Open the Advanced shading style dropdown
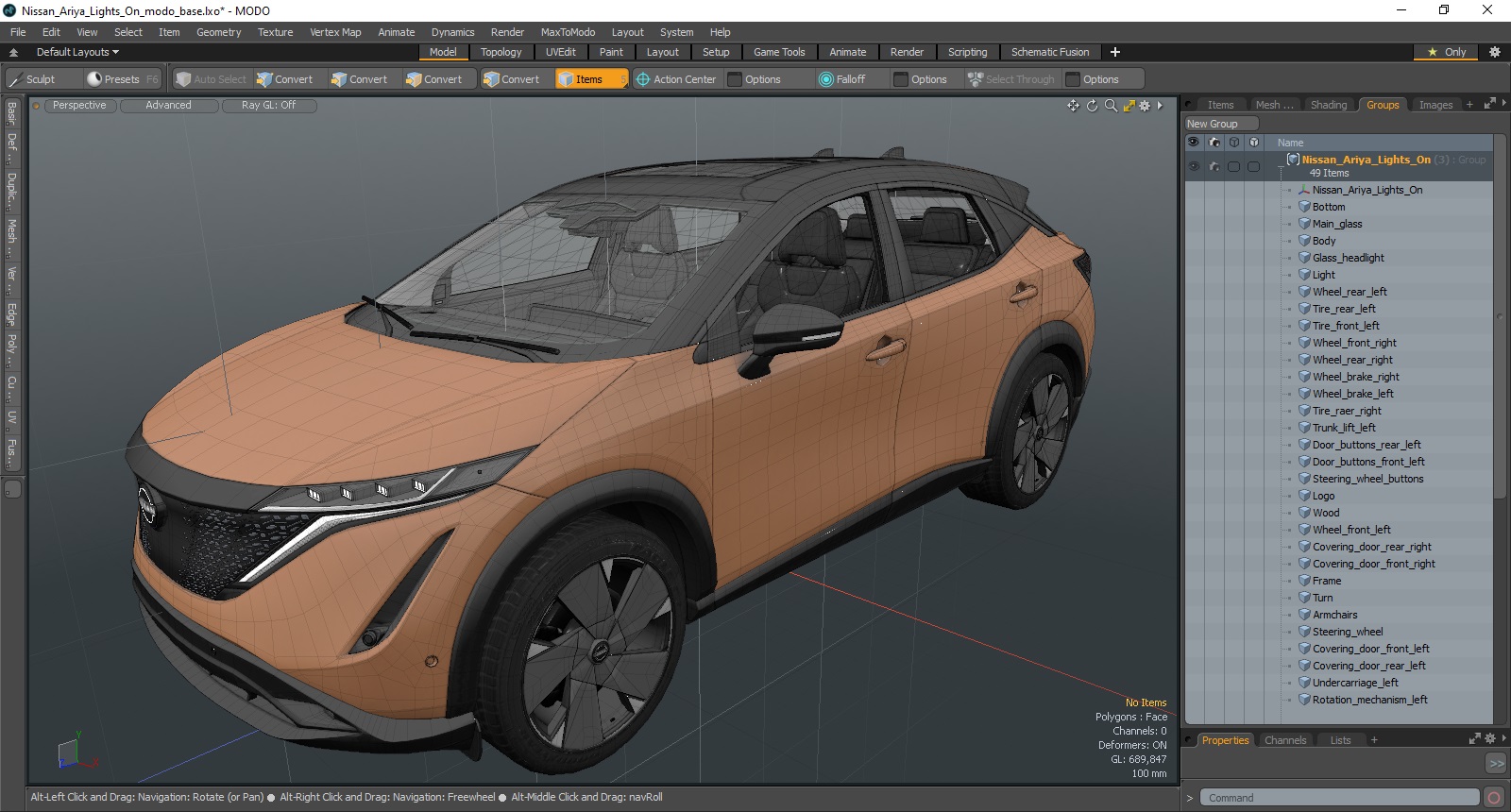Viewport: 1511px width, 812px height. click(168, 106)
